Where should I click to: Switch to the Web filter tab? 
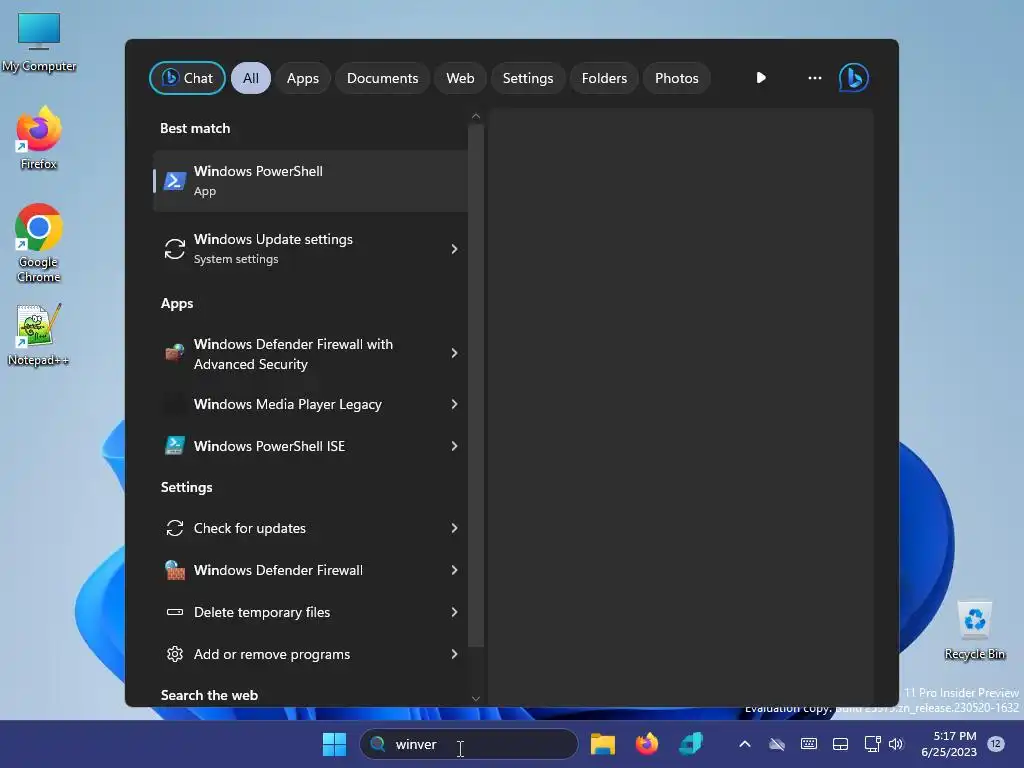pos(460,78)
